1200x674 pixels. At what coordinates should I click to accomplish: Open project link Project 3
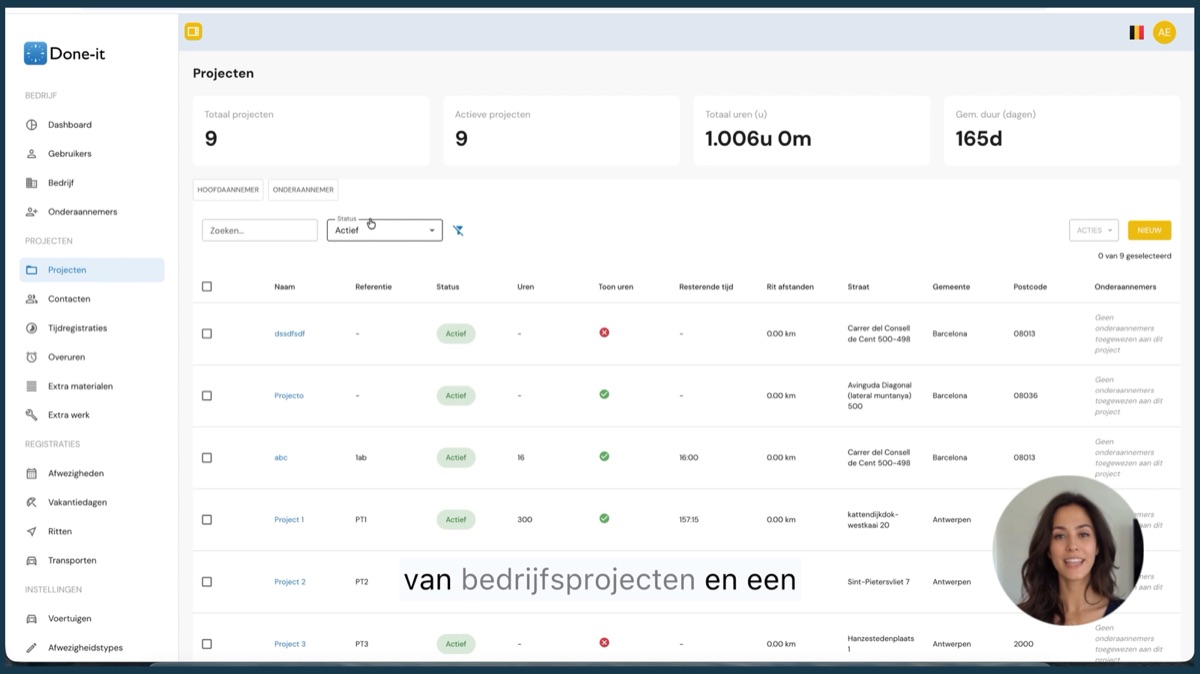point(290,644)
